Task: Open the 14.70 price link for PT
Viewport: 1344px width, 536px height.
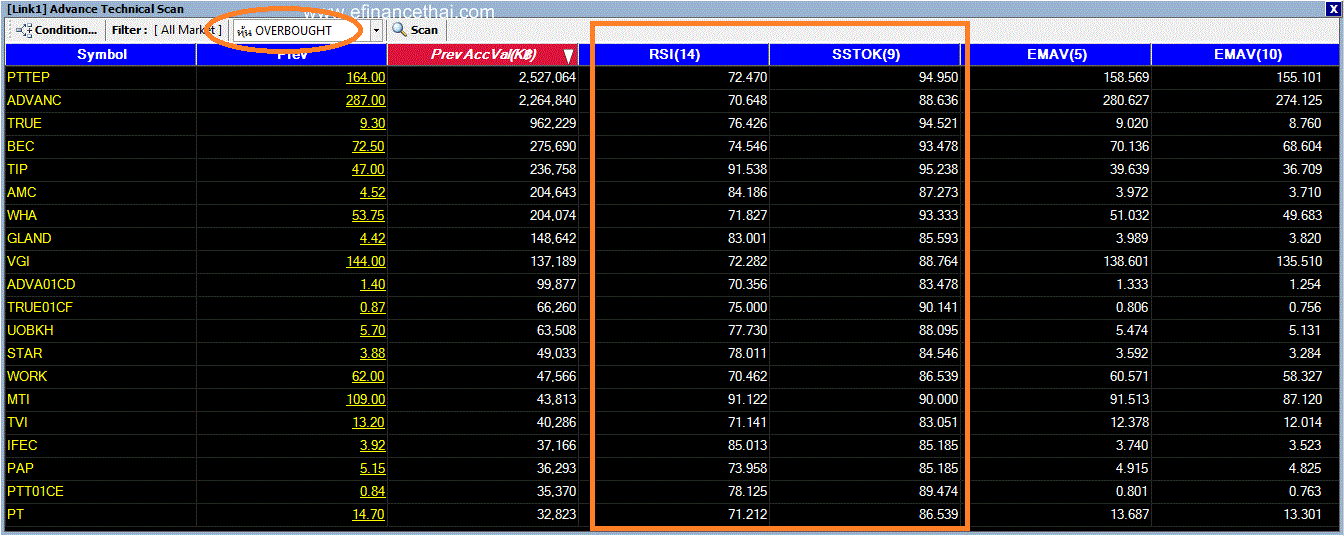Action: pos(369,514)
